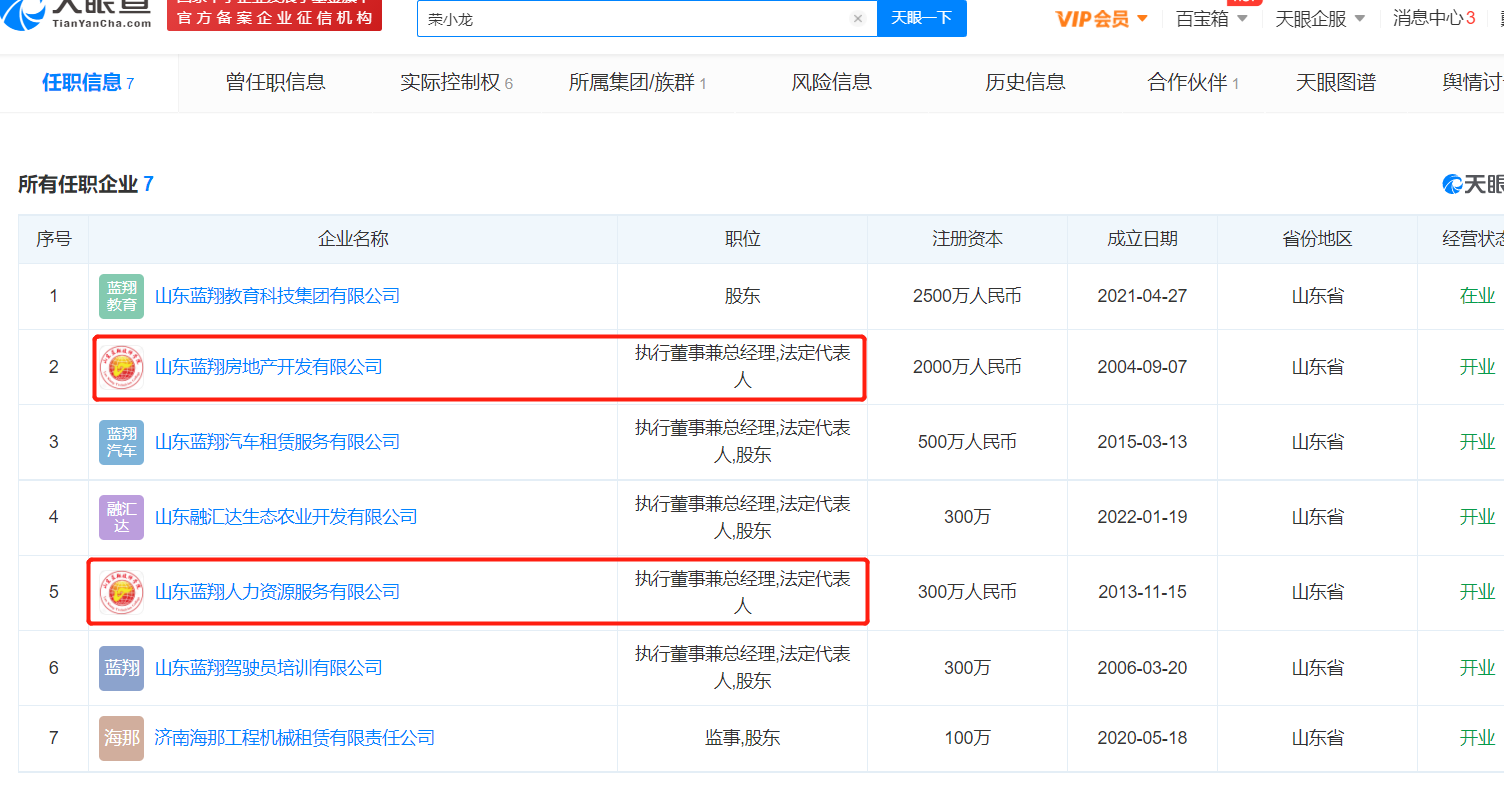Click the 蓝翔教育 company logo icon

pos(121,296)
